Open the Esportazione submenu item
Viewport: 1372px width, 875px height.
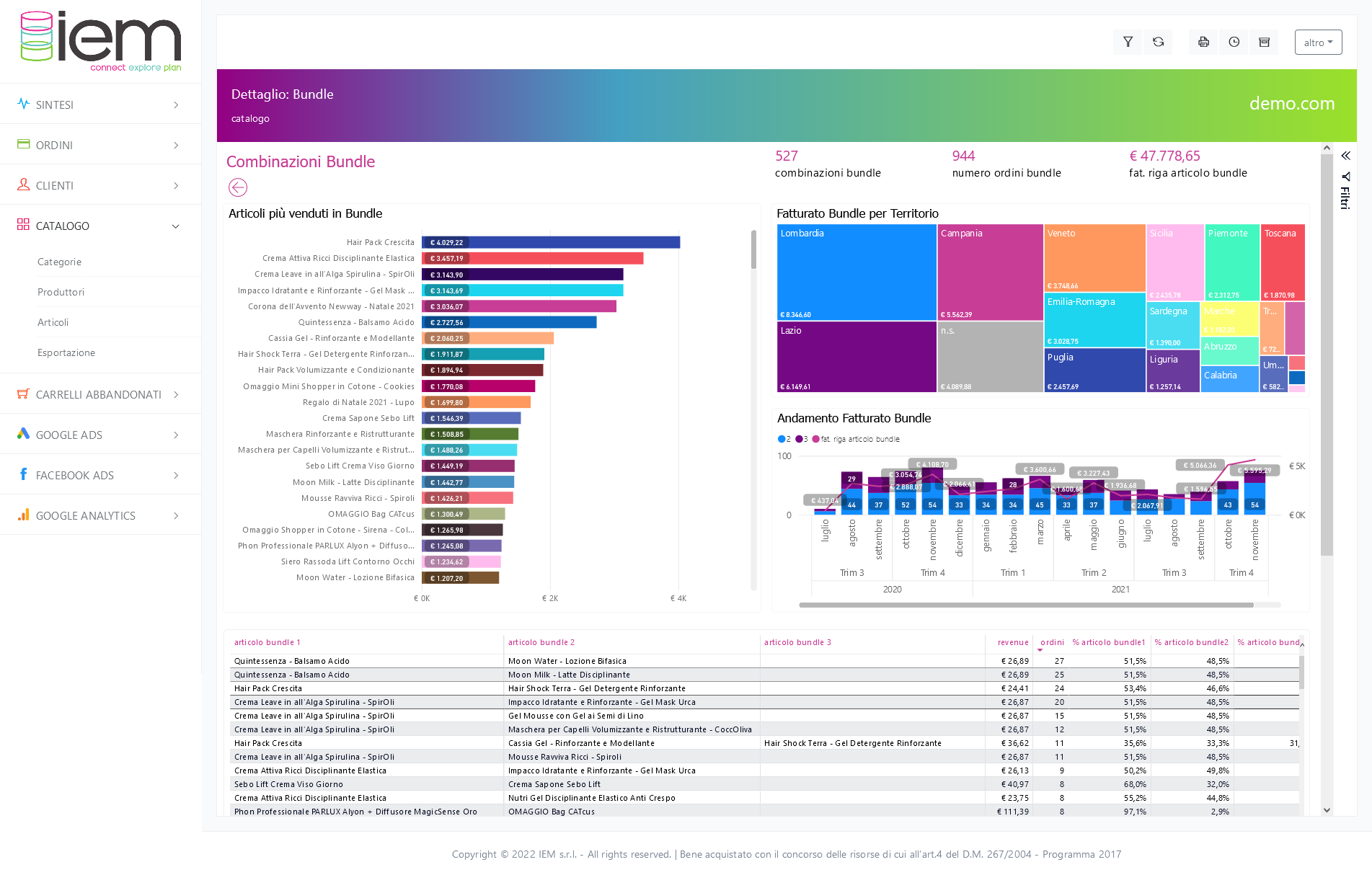(66, 352)
